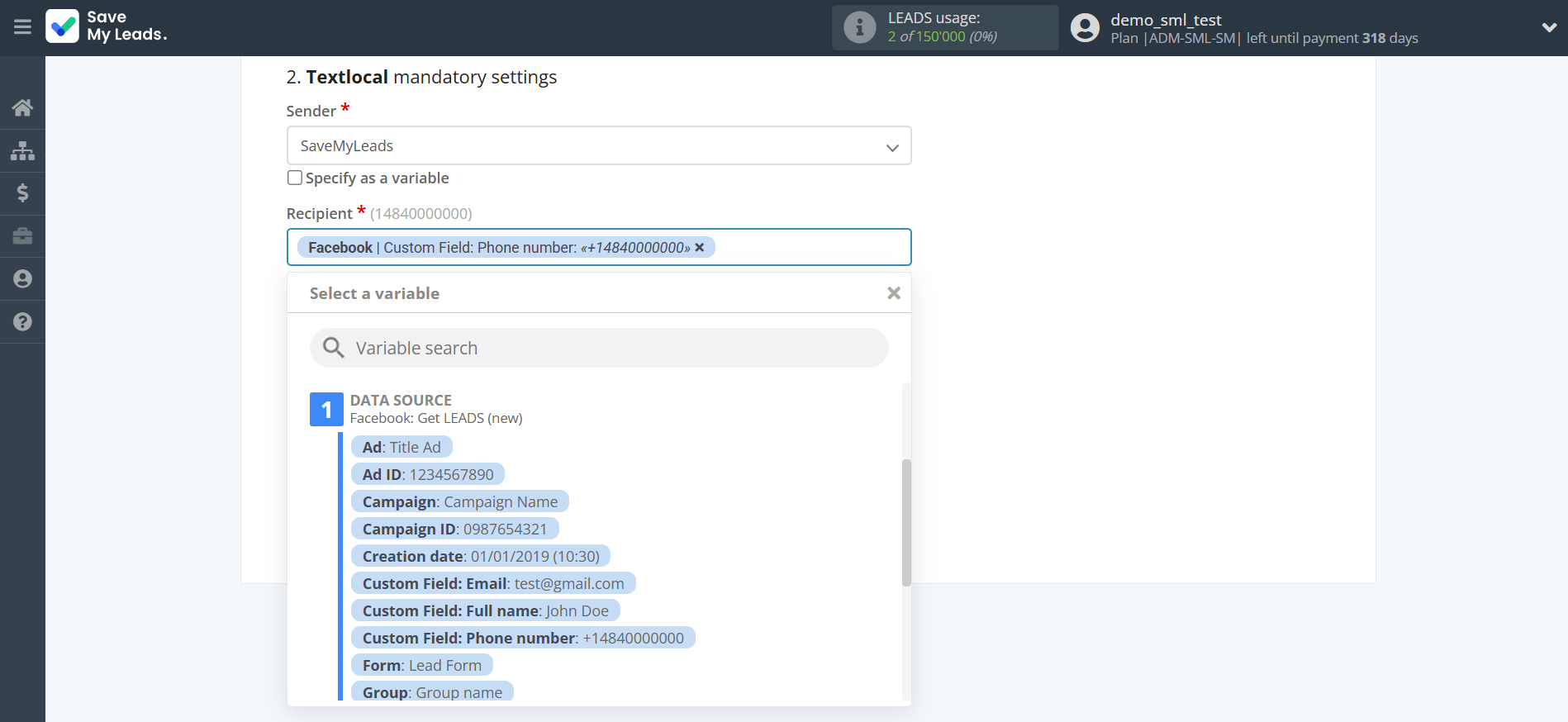Click the DATA SOURCE heading
Screen dimensions: 1568x722
tap(401, 400)
